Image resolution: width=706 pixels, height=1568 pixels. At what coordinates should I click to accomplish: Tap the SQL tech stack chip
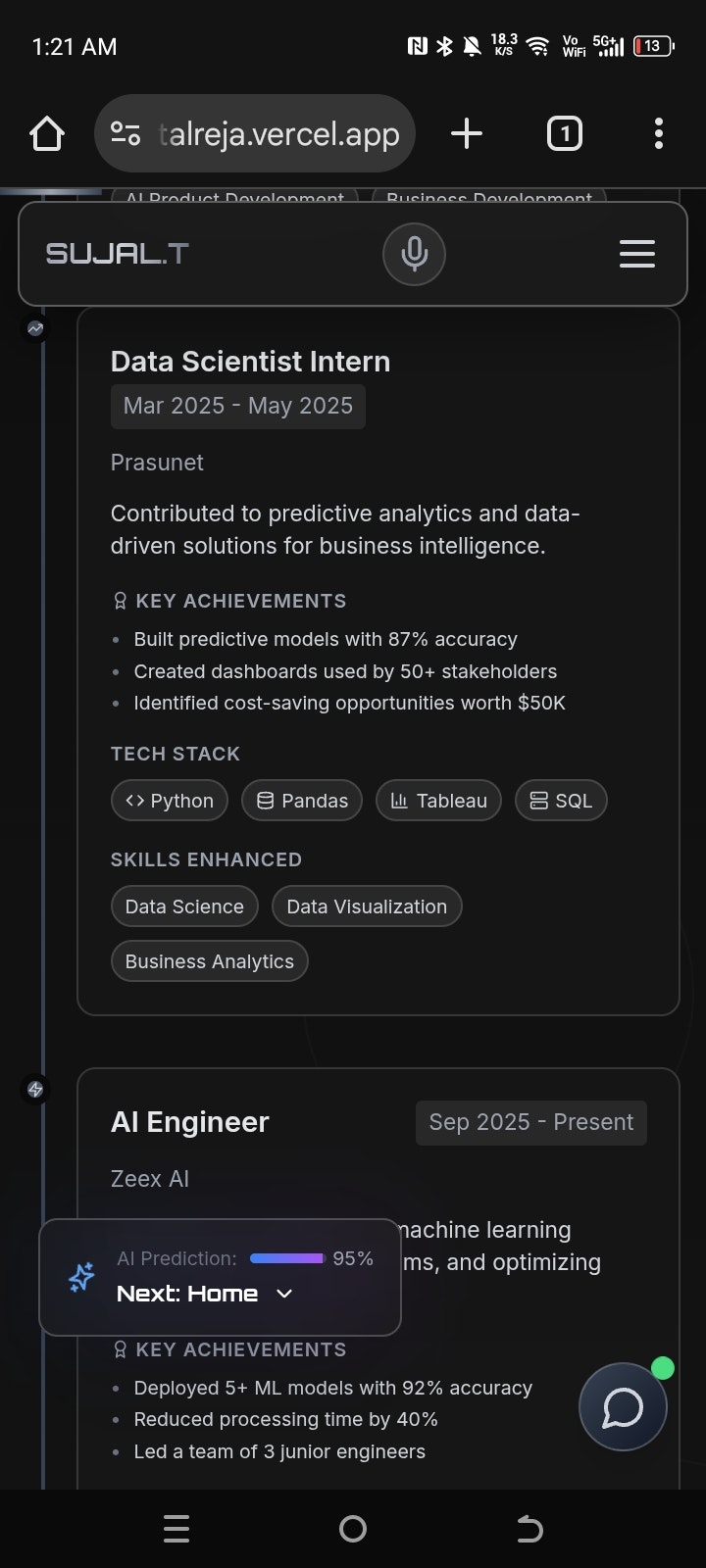tap(561, 801)
